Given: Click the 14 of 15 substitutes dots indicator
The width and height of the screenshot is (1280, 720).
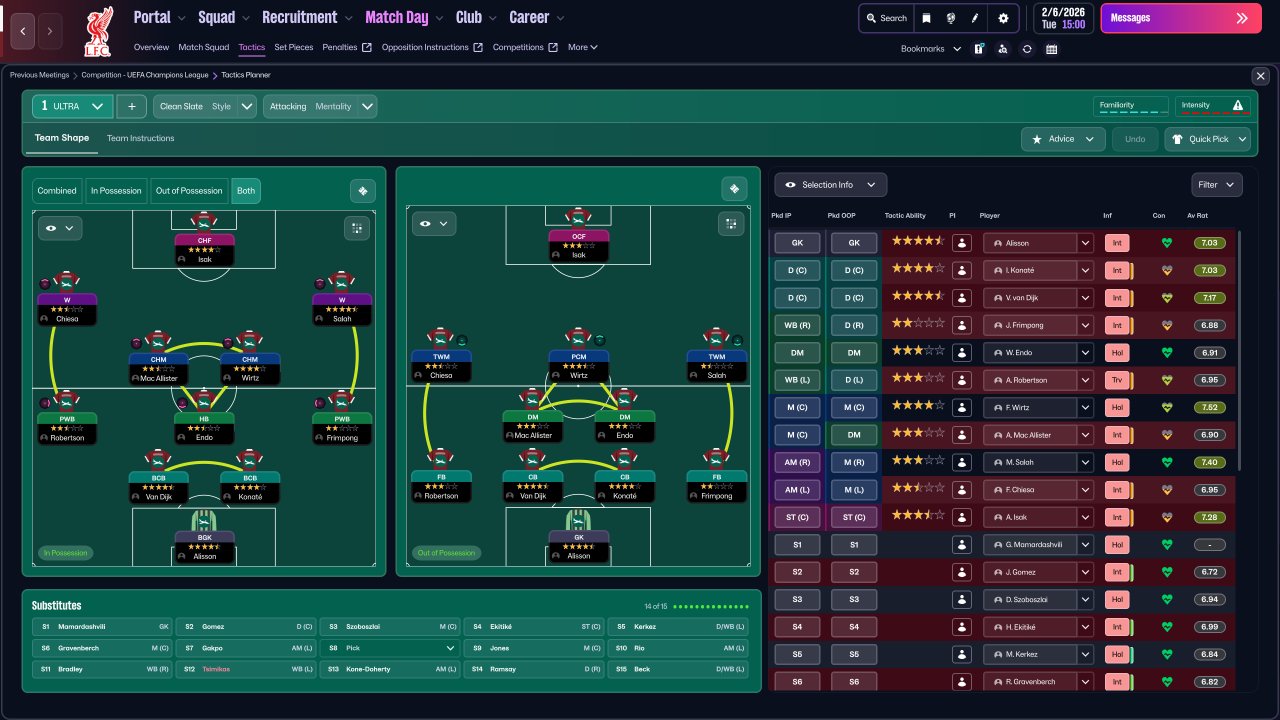Looking at the screenshot, I should pos(697,606).
